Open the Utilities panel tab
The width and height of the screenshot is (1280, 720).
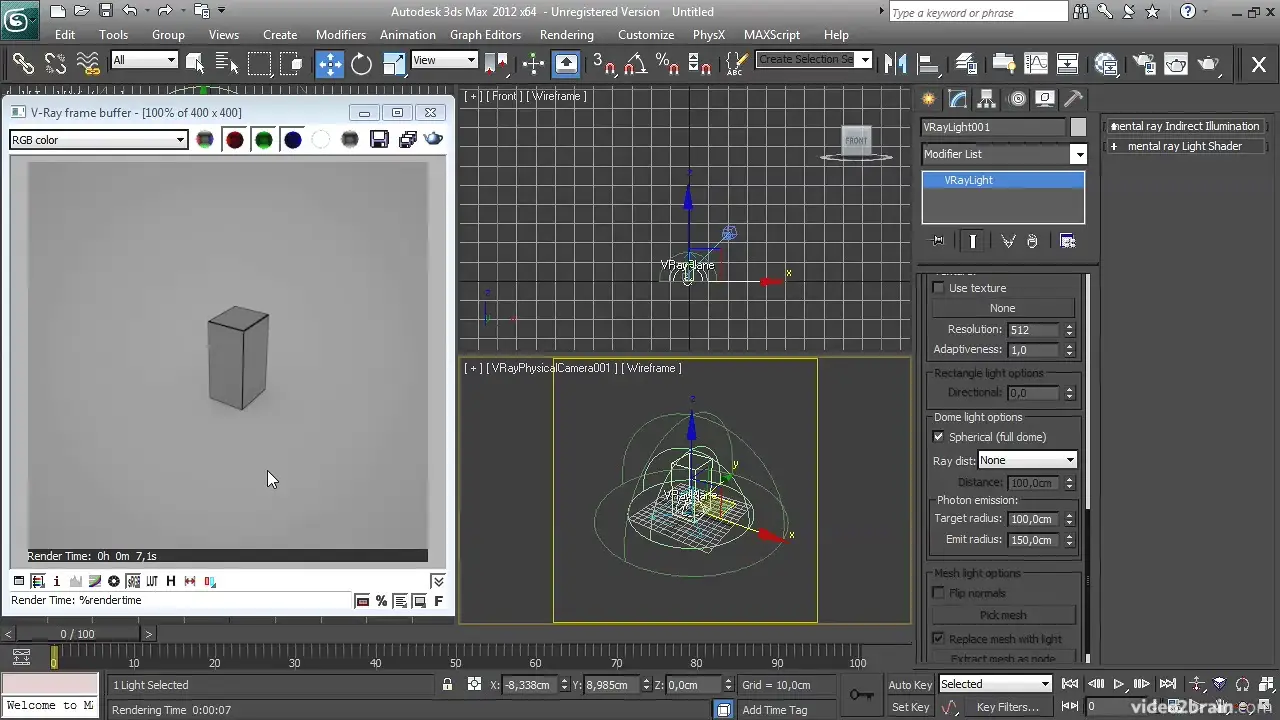click(1073, 99)
